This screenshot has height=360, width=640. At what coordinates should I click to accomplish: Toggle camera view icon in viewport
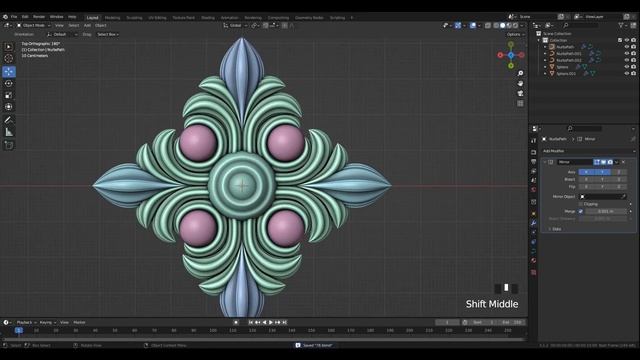click(x=520, y=93)
